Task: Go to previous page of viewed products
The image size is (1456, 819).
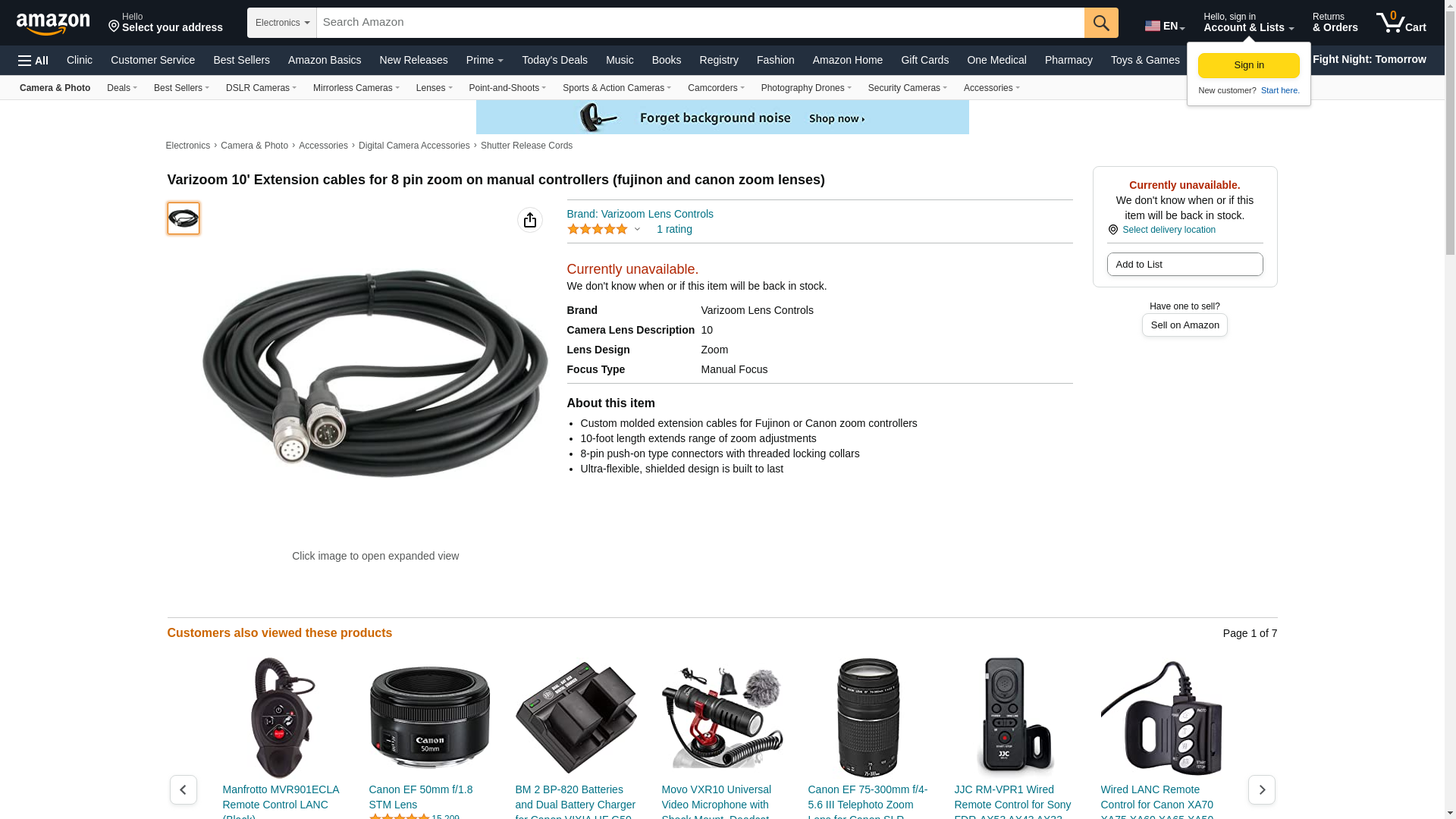Action: tap(184, 789)
